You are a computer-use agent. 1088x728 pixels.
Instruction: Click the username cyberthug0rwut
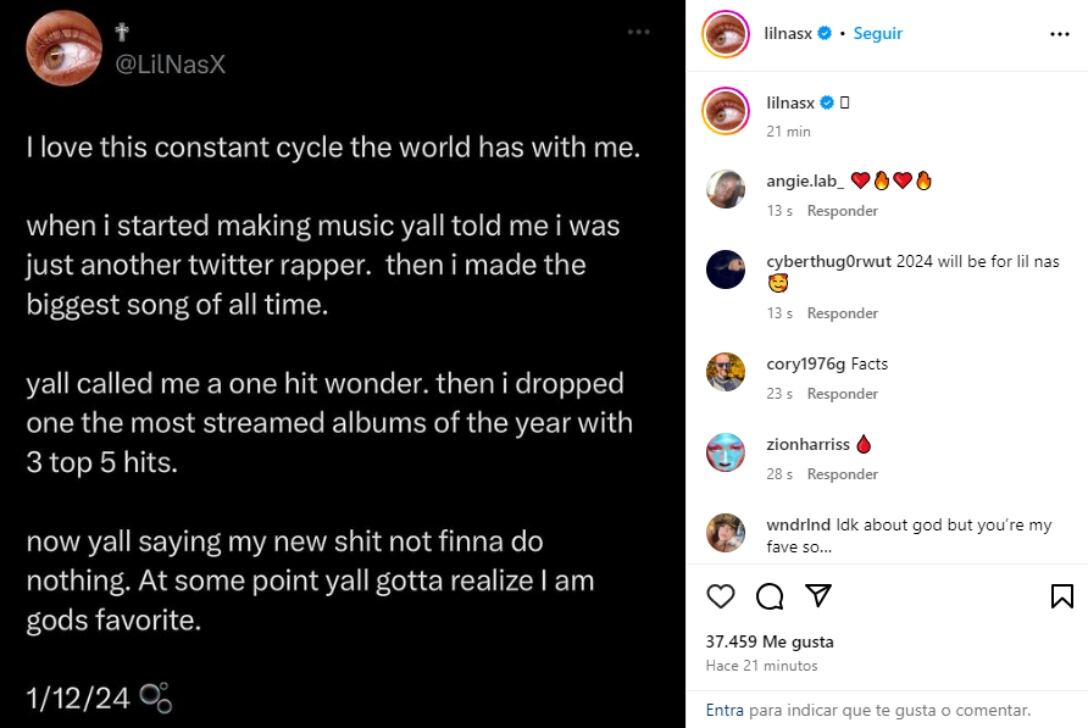tap(831, 259)
